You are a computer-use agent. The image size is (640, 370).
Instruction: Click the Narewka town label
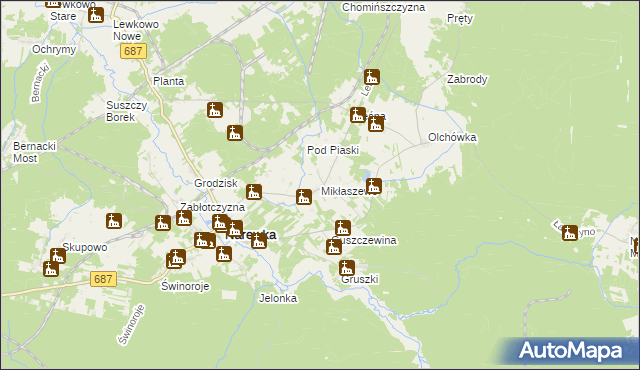click(x=251, y=235)
